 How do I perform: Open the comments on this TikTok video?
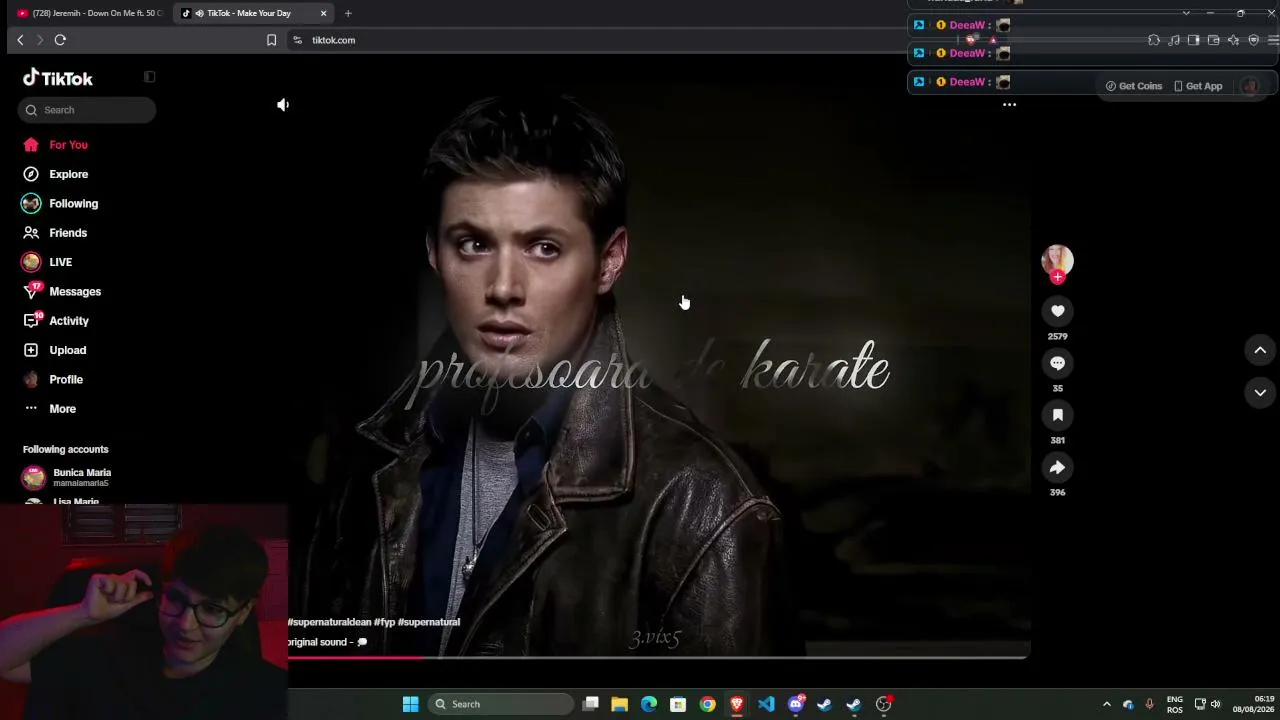pyautogui.click(x=1057, y=363)
